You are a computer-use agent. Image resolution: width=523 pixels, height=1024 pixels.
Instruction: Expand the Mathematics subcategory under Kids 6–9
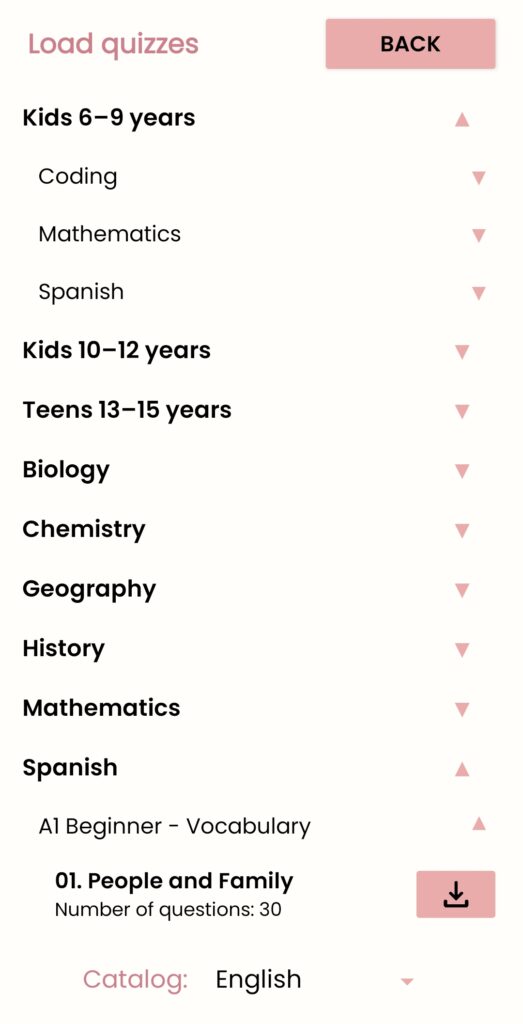click(479, 235)
